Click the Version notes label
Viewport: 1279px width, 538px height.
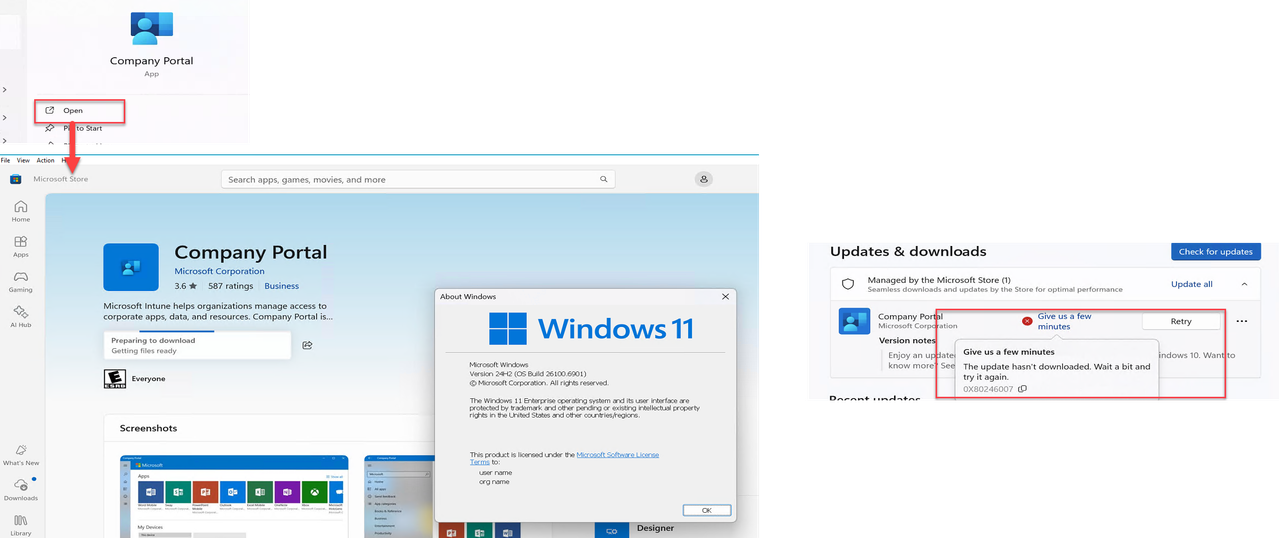pyautogui.click(x=908, y=340)
